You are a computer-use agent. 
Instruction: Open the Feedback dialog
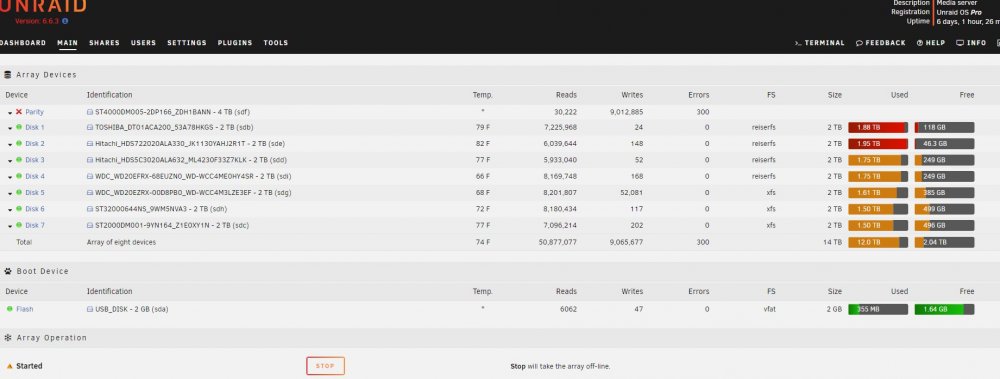pos(881,43)
